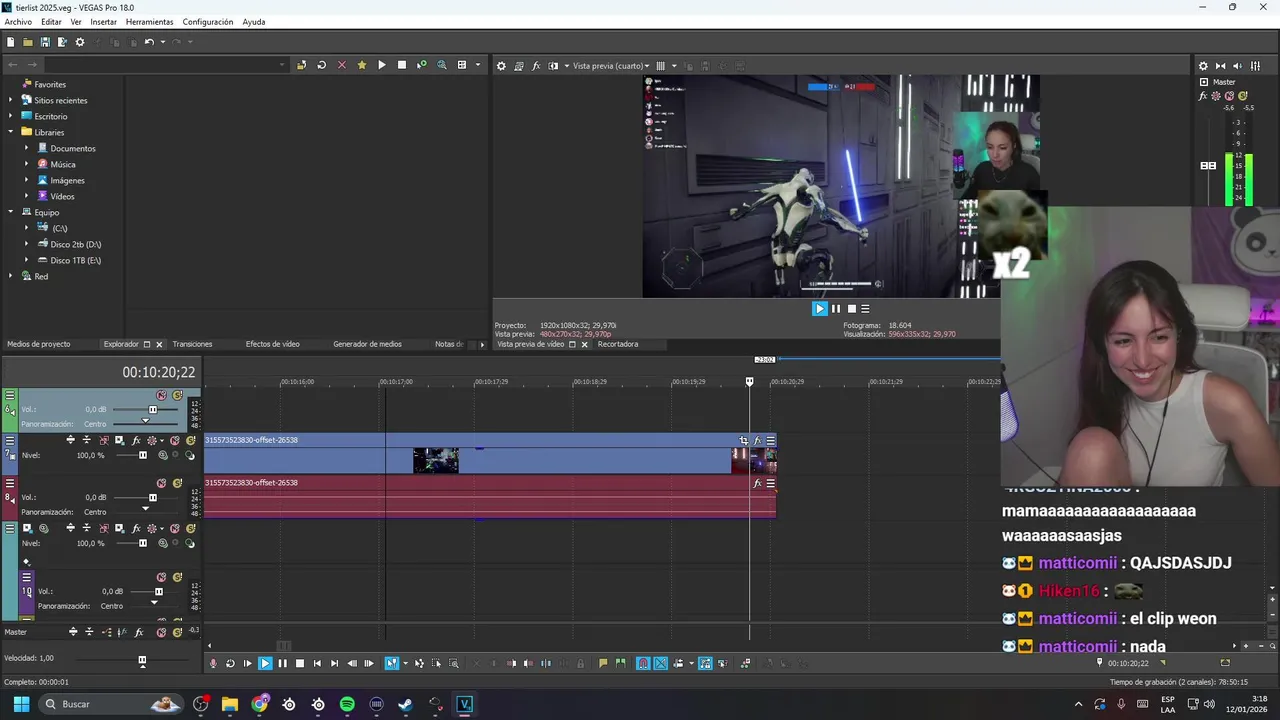The width and height of the screenshot is (1280, 720).
Task: Open Master bus FX in the Master row
Action: (x=139, y=632)
